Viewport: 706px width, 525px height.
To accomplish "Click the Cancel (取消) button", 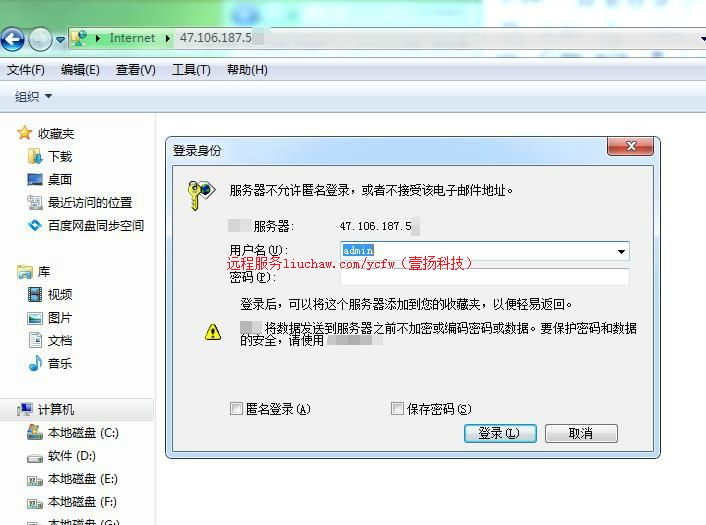I will (x=581, y=433).
